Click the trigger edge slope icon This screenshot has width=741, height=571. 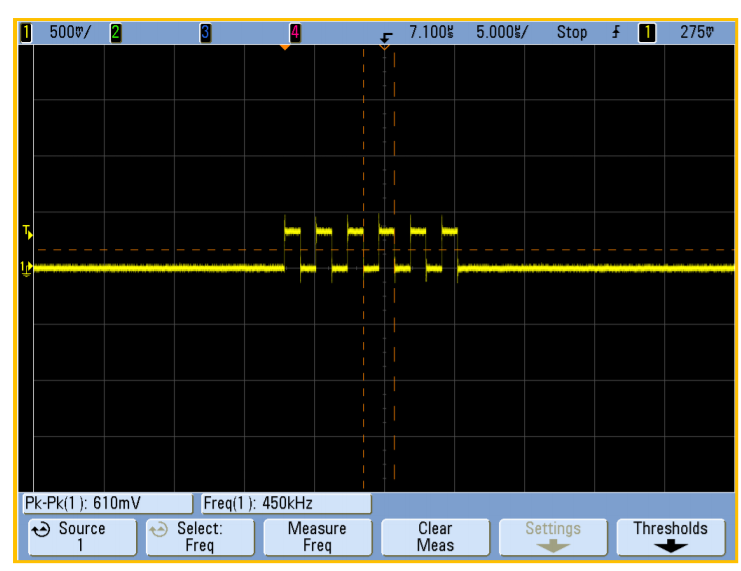(x=616, y=32)
